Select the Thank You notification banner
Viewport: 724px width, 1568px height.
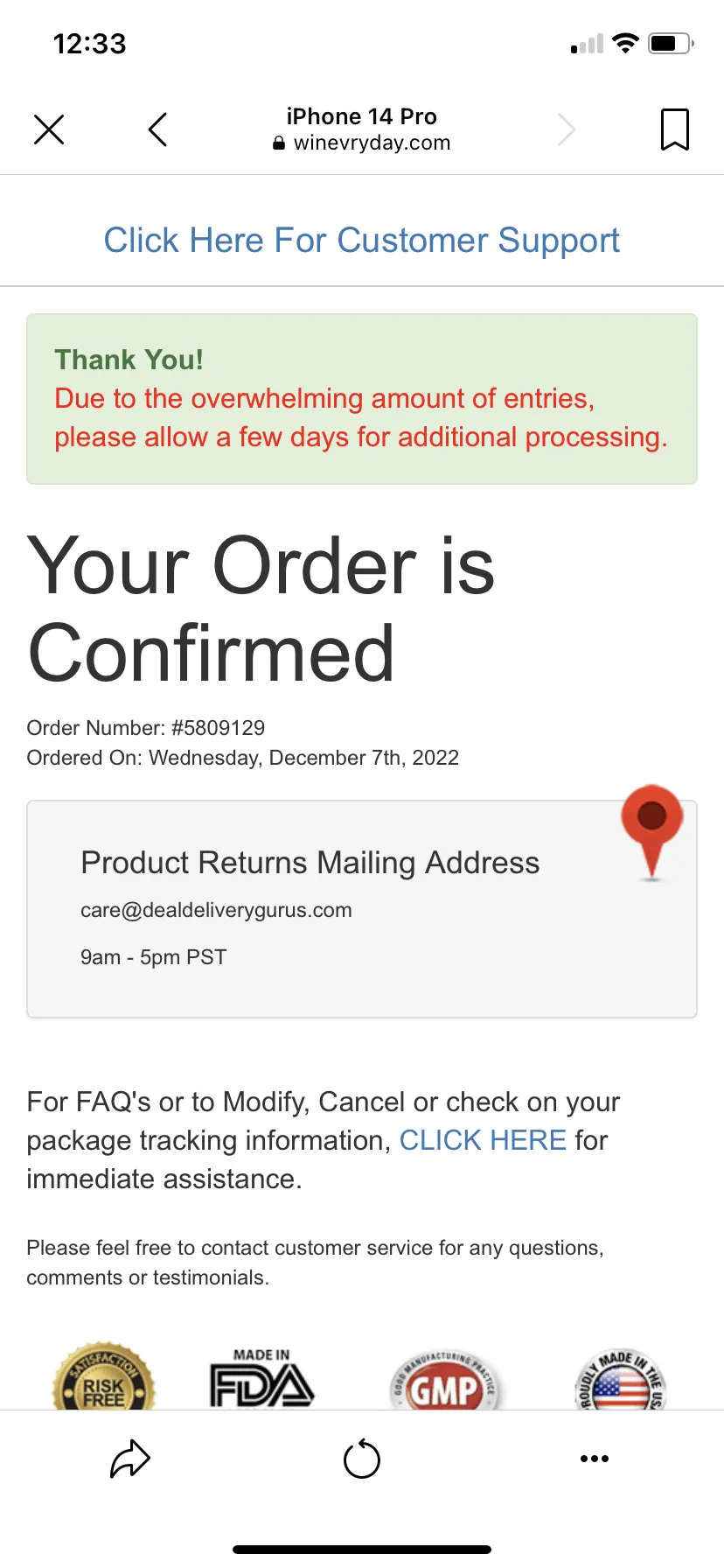pyautogui.click(x=362, y=399)
